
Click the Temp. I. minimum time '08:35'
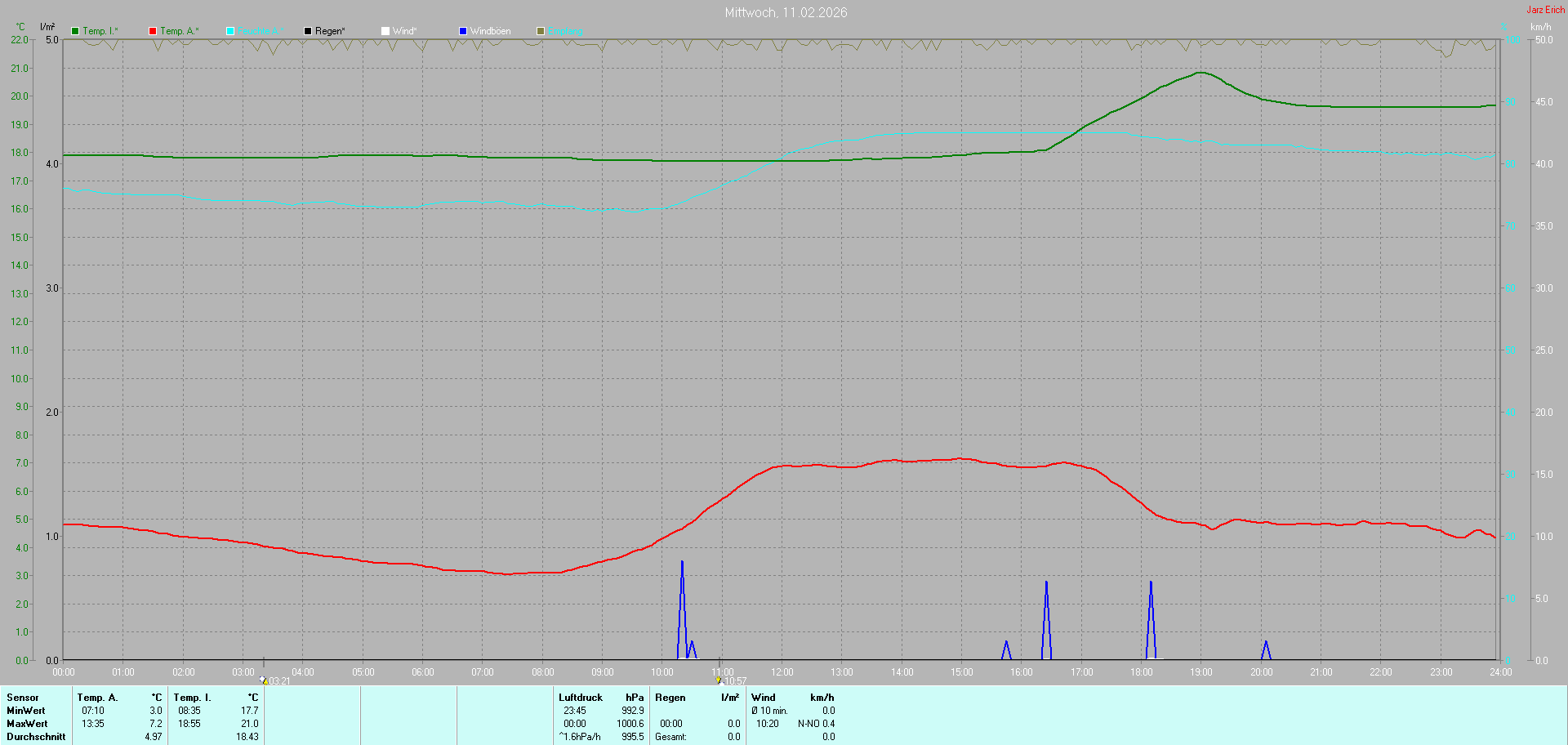coord(189,711)
